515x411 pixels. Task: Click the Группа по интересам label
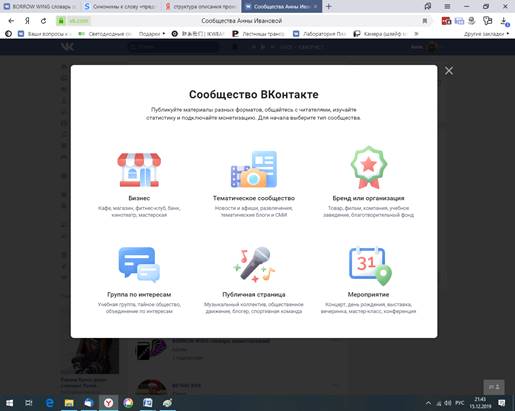click(139, 294)
